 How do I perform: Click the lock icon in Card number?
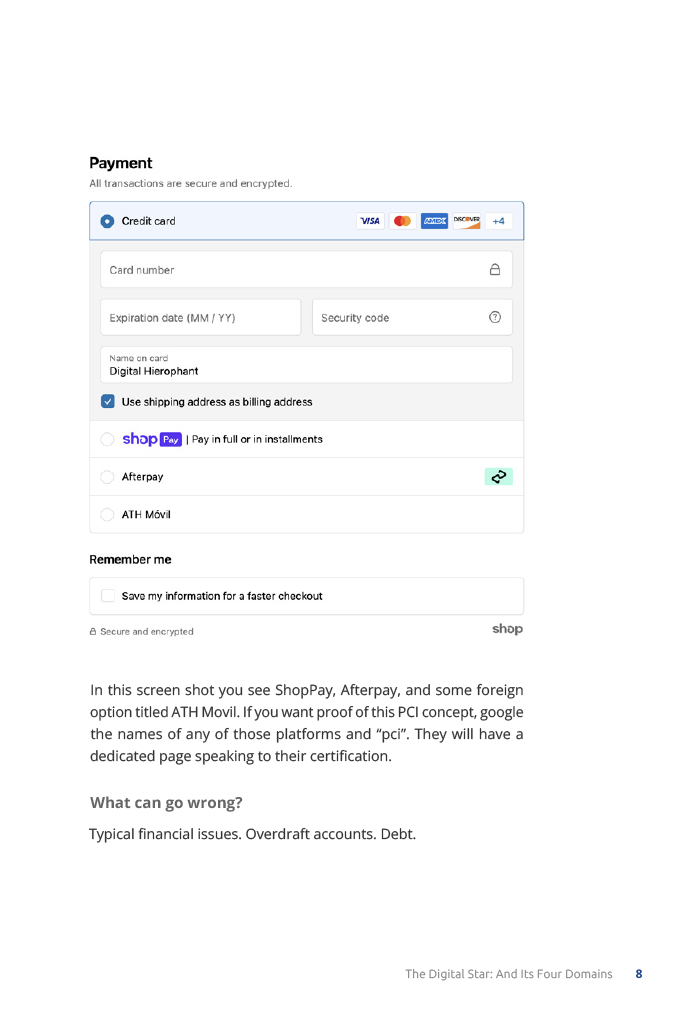coord(494,269)
